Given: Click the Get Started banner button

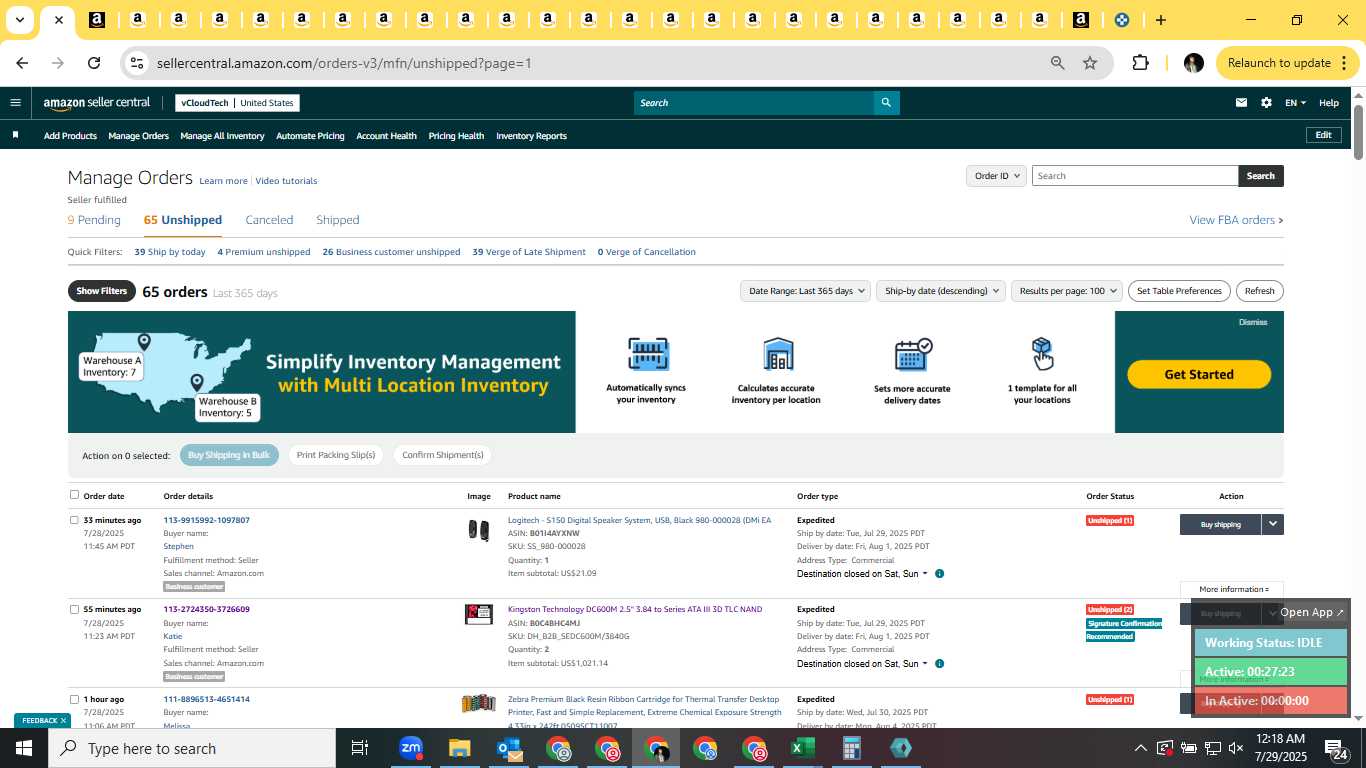Looking at the screenshot, I should 1199,374.
